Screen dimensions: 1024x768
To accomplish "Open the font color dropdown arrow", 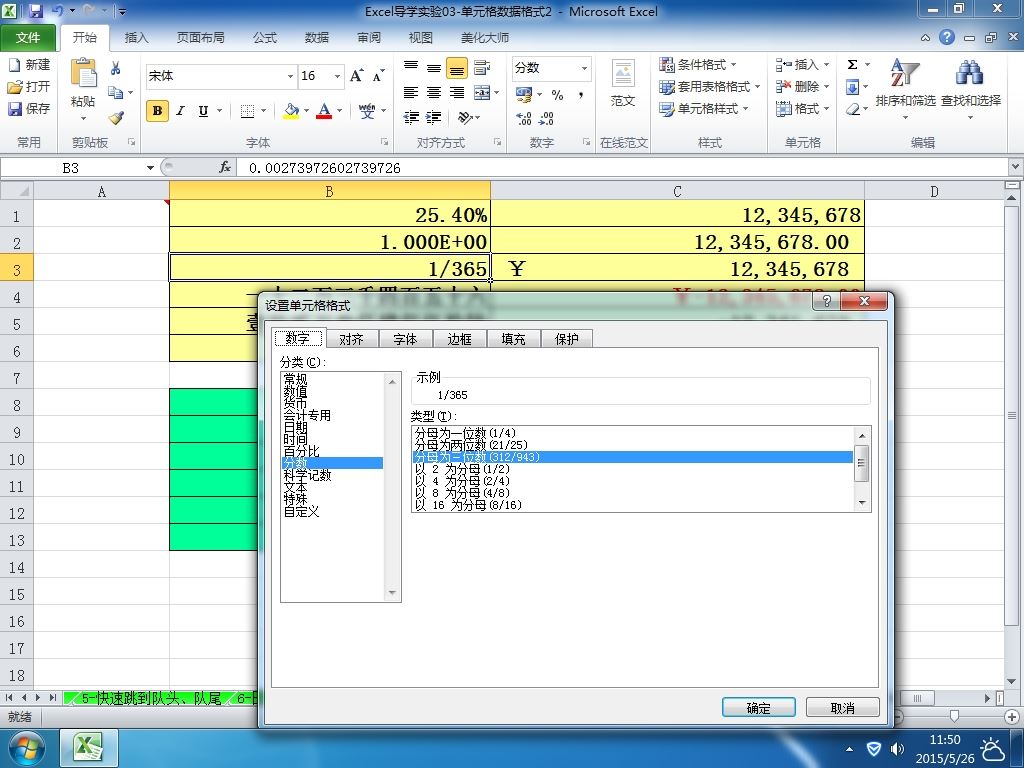I will (340, 111).
